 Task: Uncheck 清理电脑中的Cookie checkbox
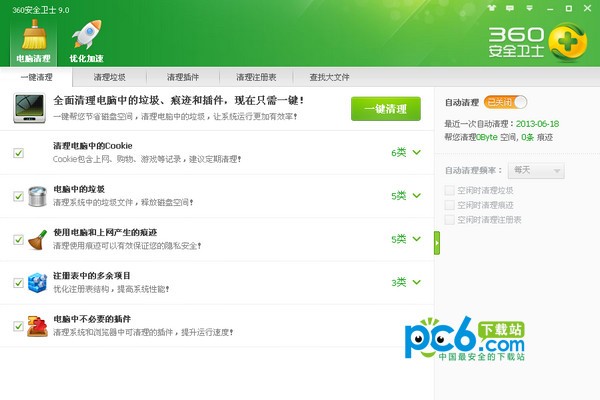(x=18, y=153)
